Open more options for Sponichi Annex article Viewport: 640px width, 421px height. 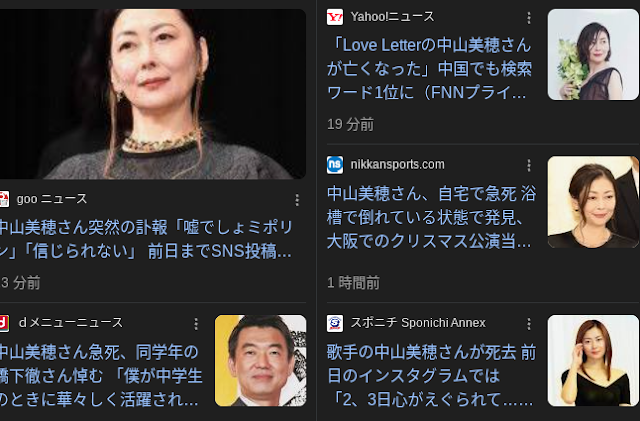click(529, 324)
